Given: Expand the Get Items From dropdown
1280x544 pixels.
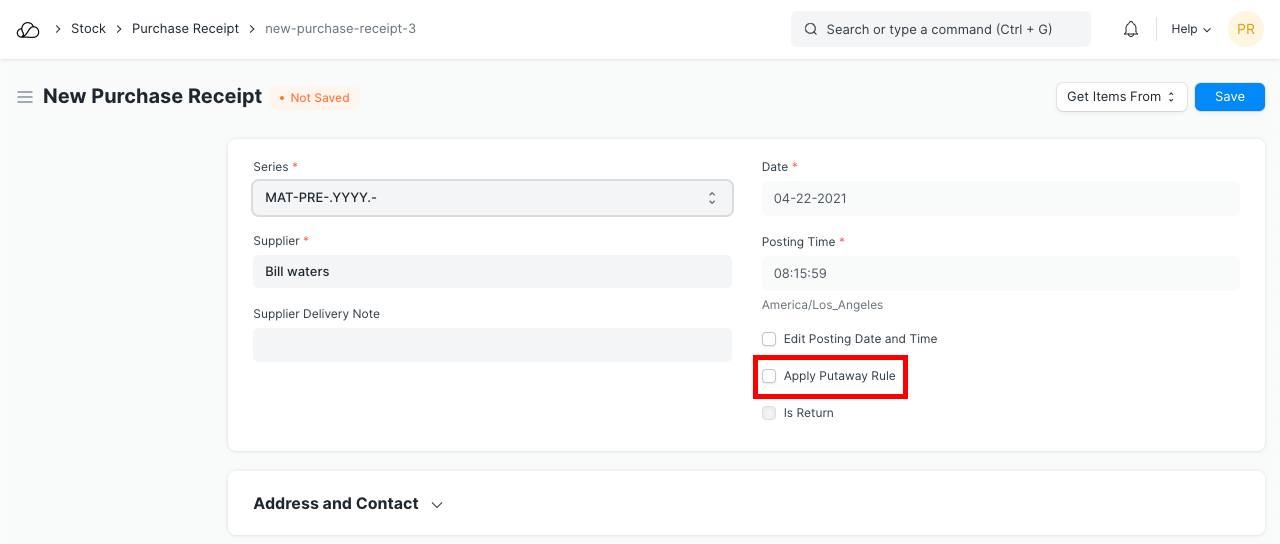Looking at the screenshot, I should coord(1121,97).
